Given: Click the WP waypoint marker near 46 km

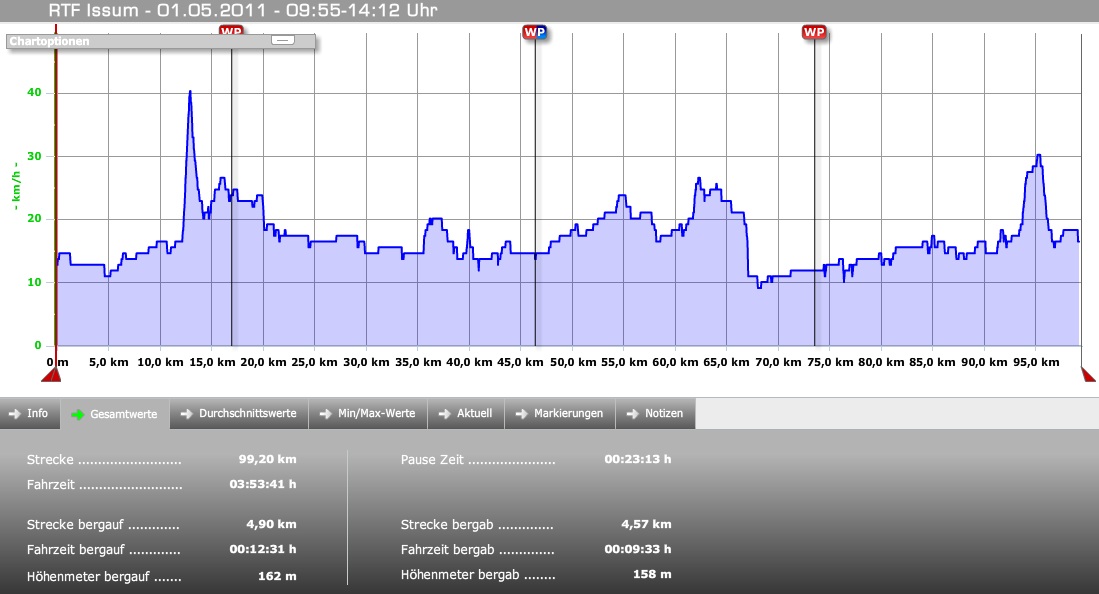Looking at the screenshot, I should pos(535,32).
